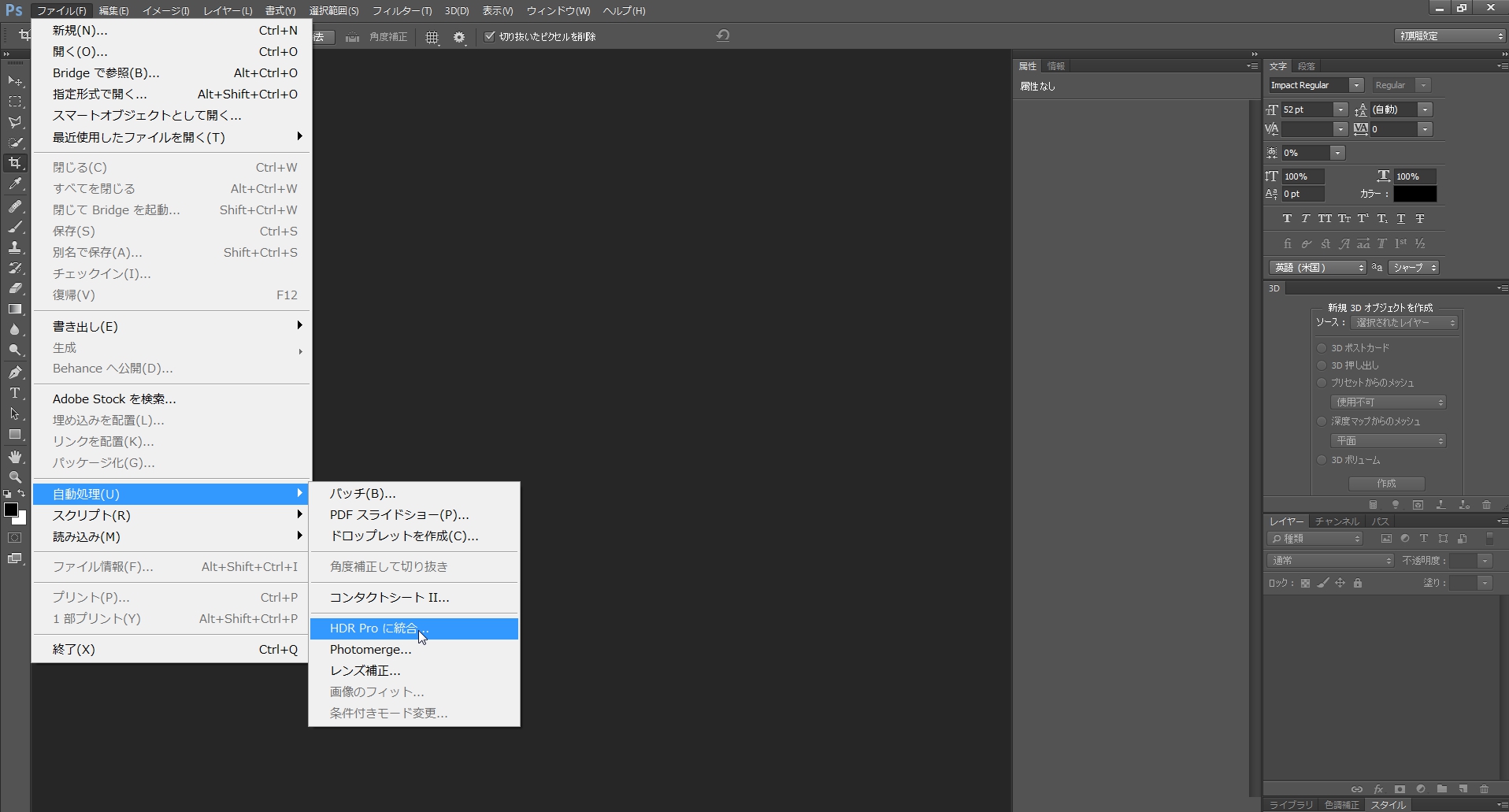
Task: Open the スクリプト(R) submenu
Action: (171, 515)
